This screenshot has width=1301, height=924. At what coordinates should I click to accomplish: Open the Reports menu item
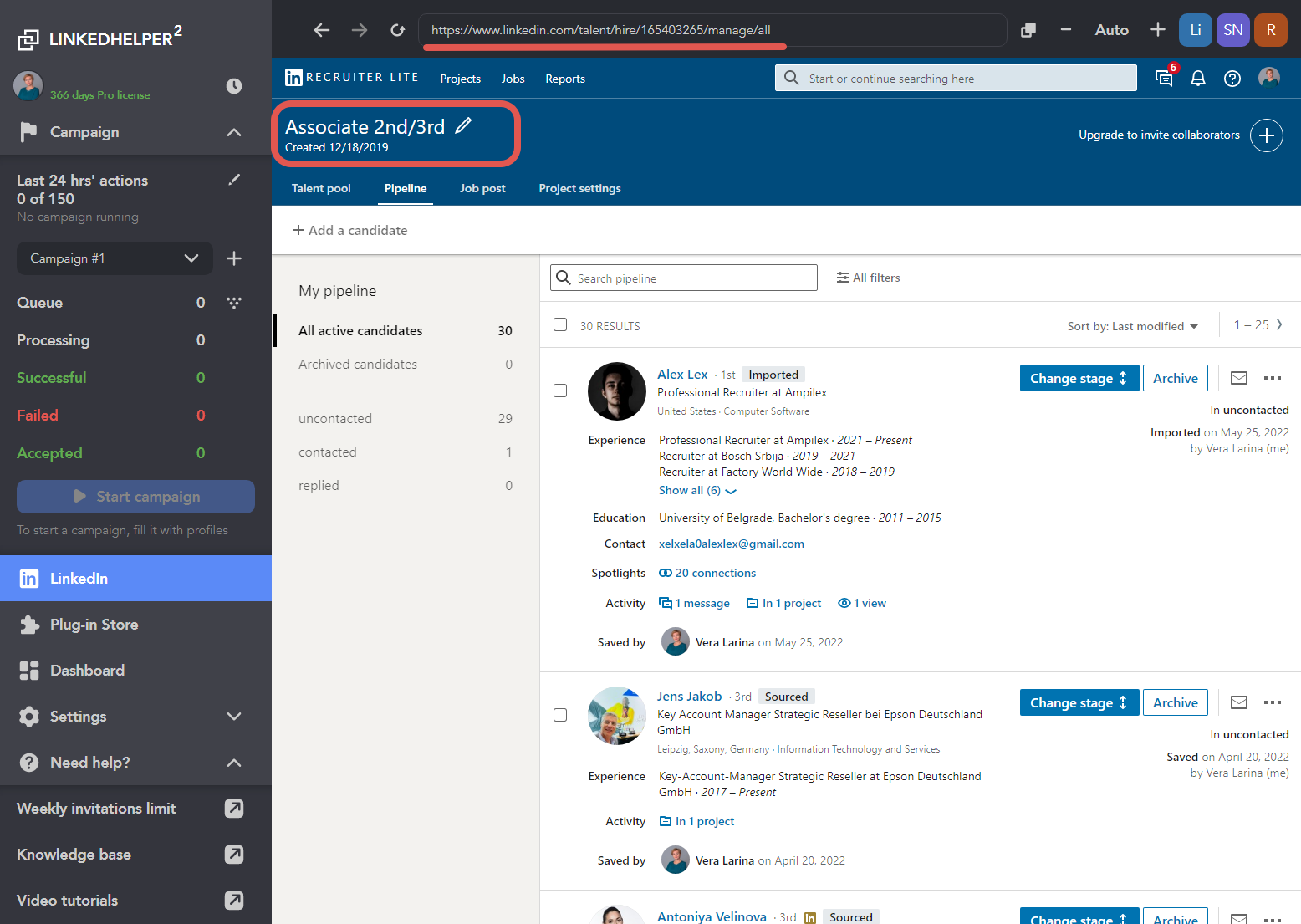point(564,79)
